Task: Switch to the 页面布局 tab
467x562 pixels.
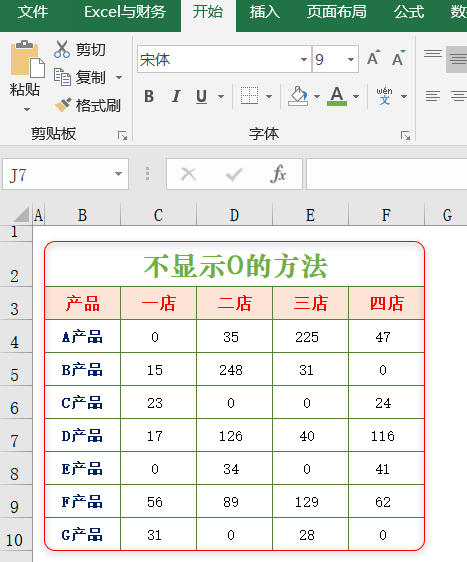Action: (x=337, y=12)
